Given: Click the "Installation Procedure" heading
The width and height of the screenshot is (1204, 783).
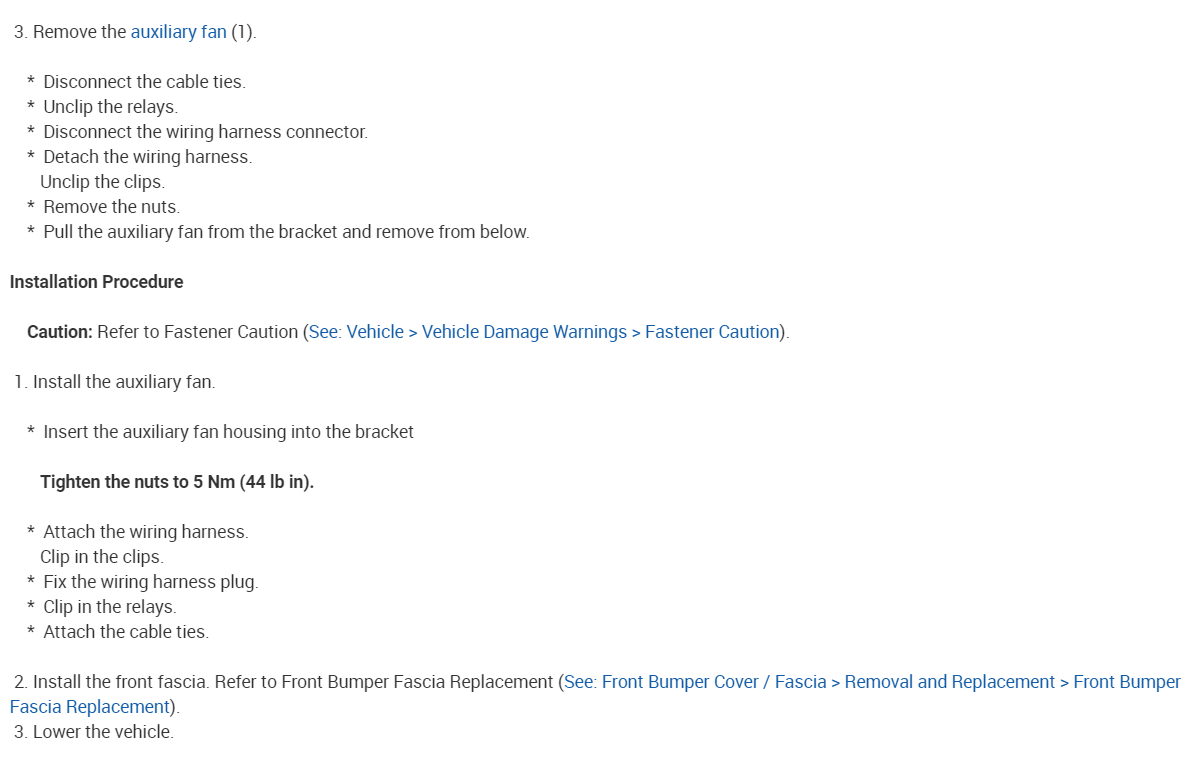Looking at the screenshot, I should point(96,282).
